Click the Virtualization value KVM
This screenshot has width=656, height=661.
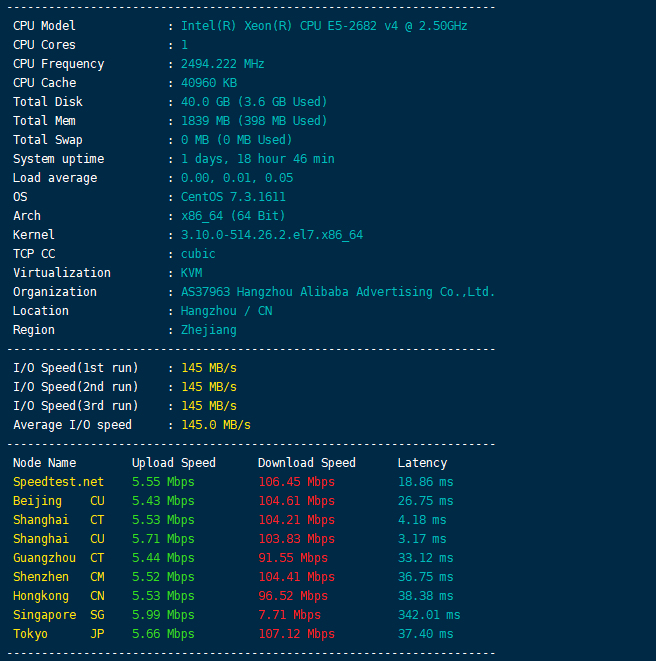(x=191, y=273)
